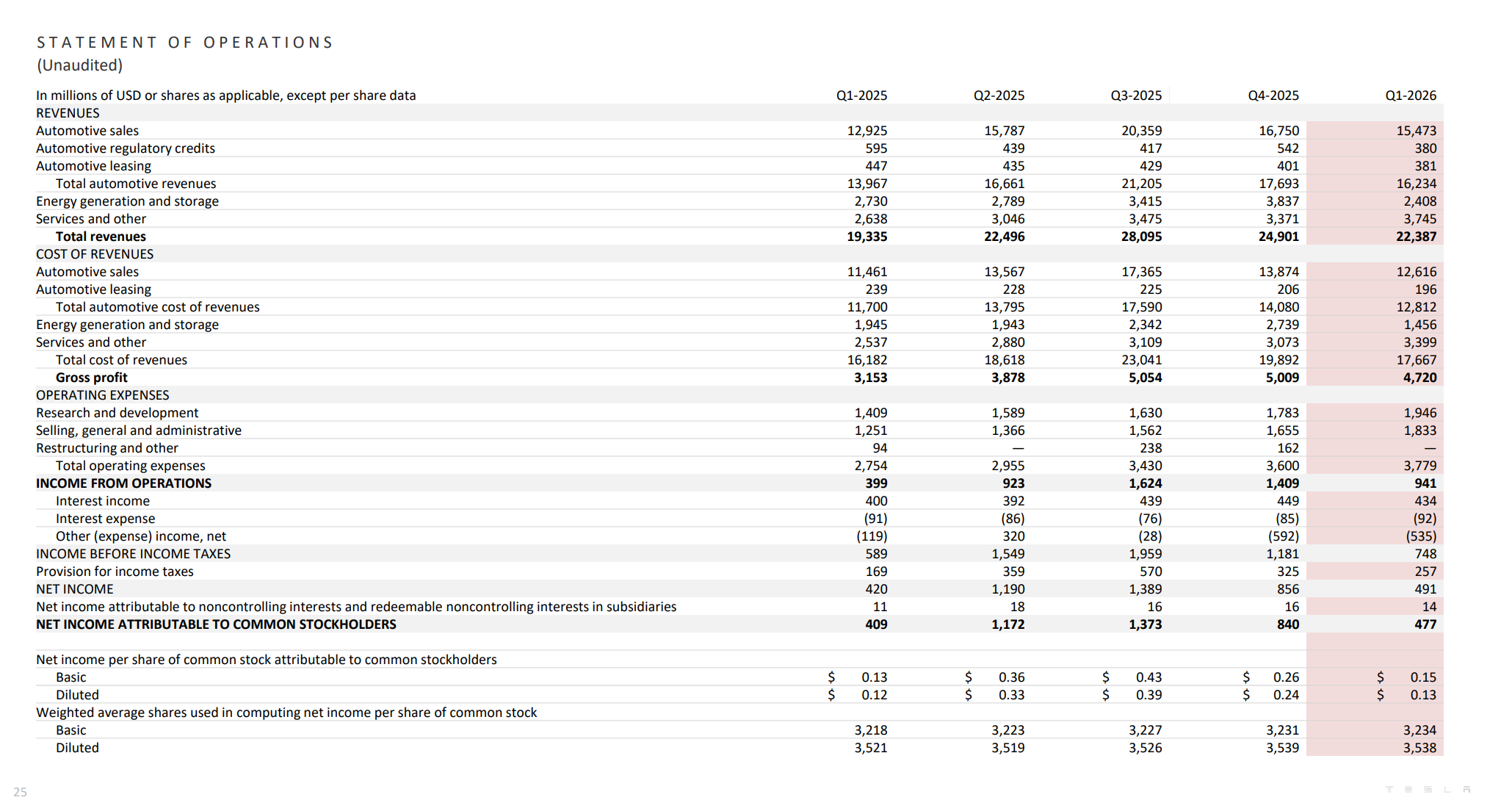Click the Research and development label
Screen dimensions: 1512x800
pos(117,413)
